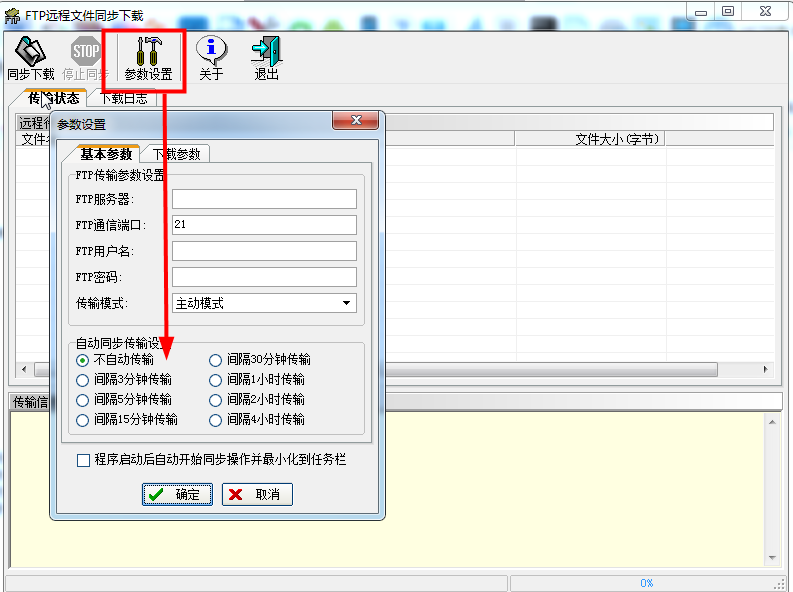Select 间隔30分钟传输 radio option
The image size is (793, 592).
(216, 360)
